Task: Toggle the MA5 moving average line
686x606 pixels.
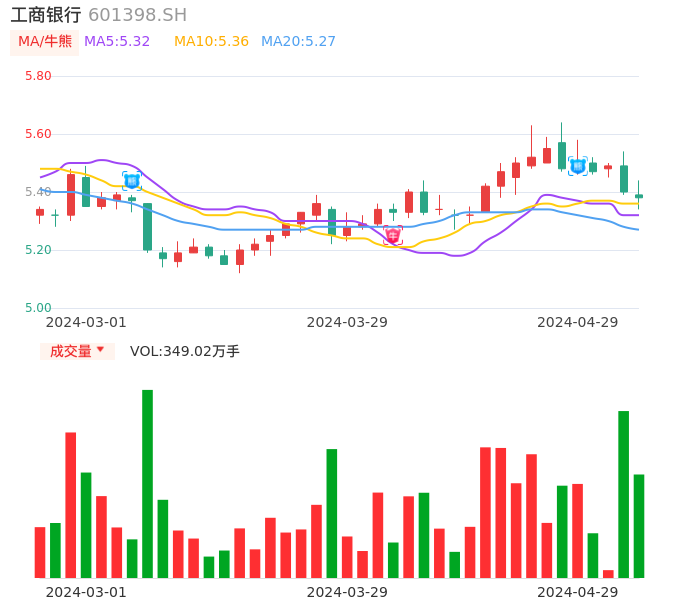Action: pos(117,42)
